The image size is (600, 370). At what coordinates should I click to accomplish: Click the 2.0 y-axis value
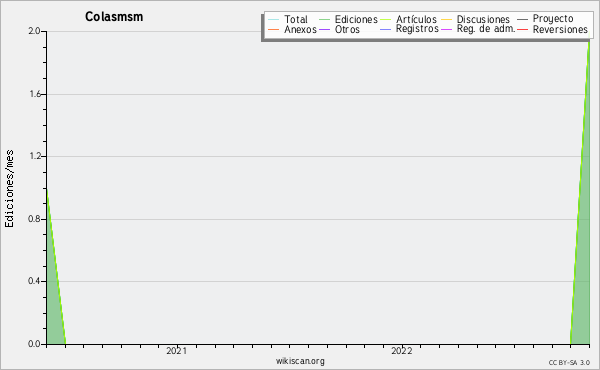(34, 31)
